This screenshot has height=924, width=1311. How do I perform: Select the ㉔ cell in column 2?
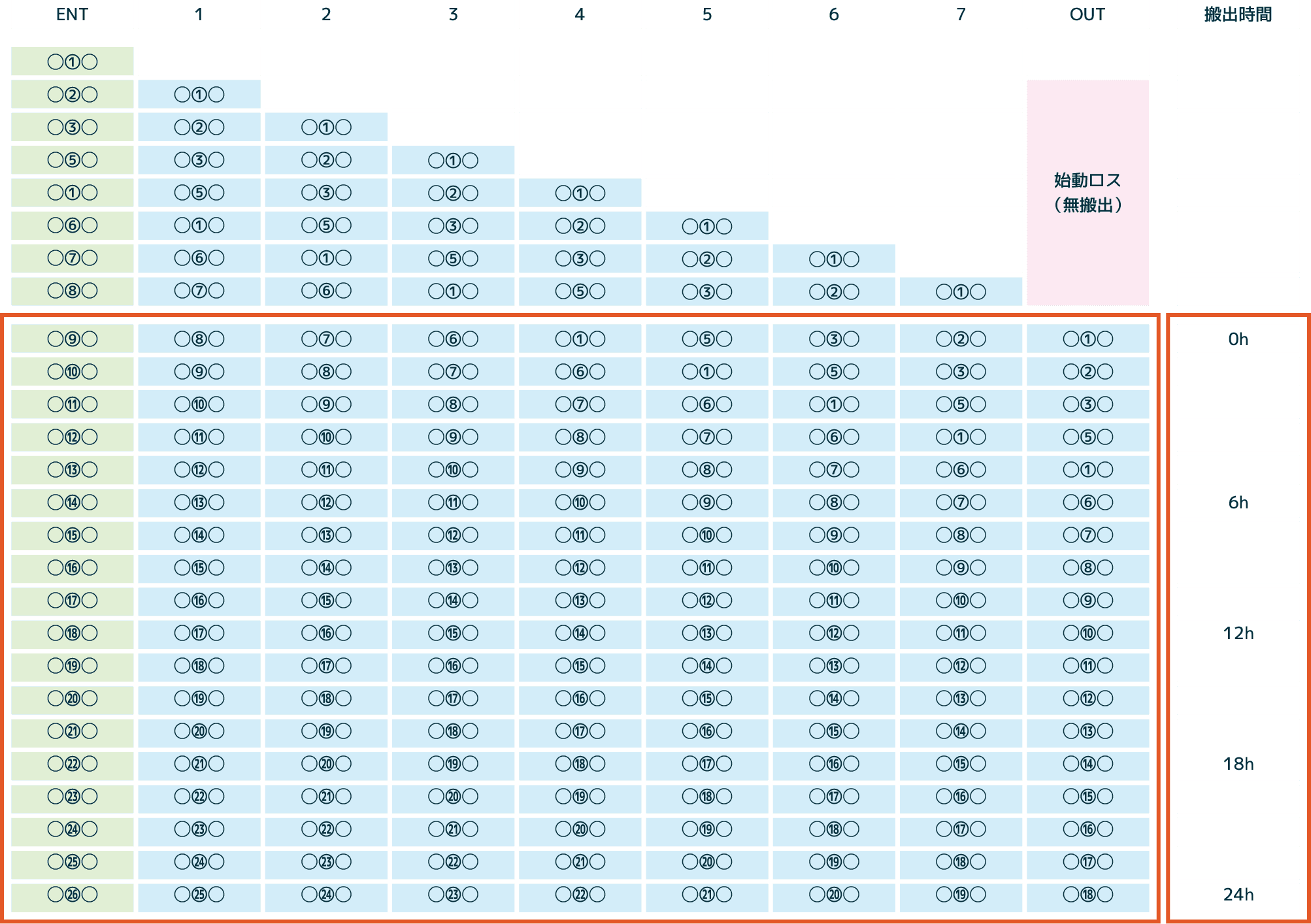tap(326, 897)
